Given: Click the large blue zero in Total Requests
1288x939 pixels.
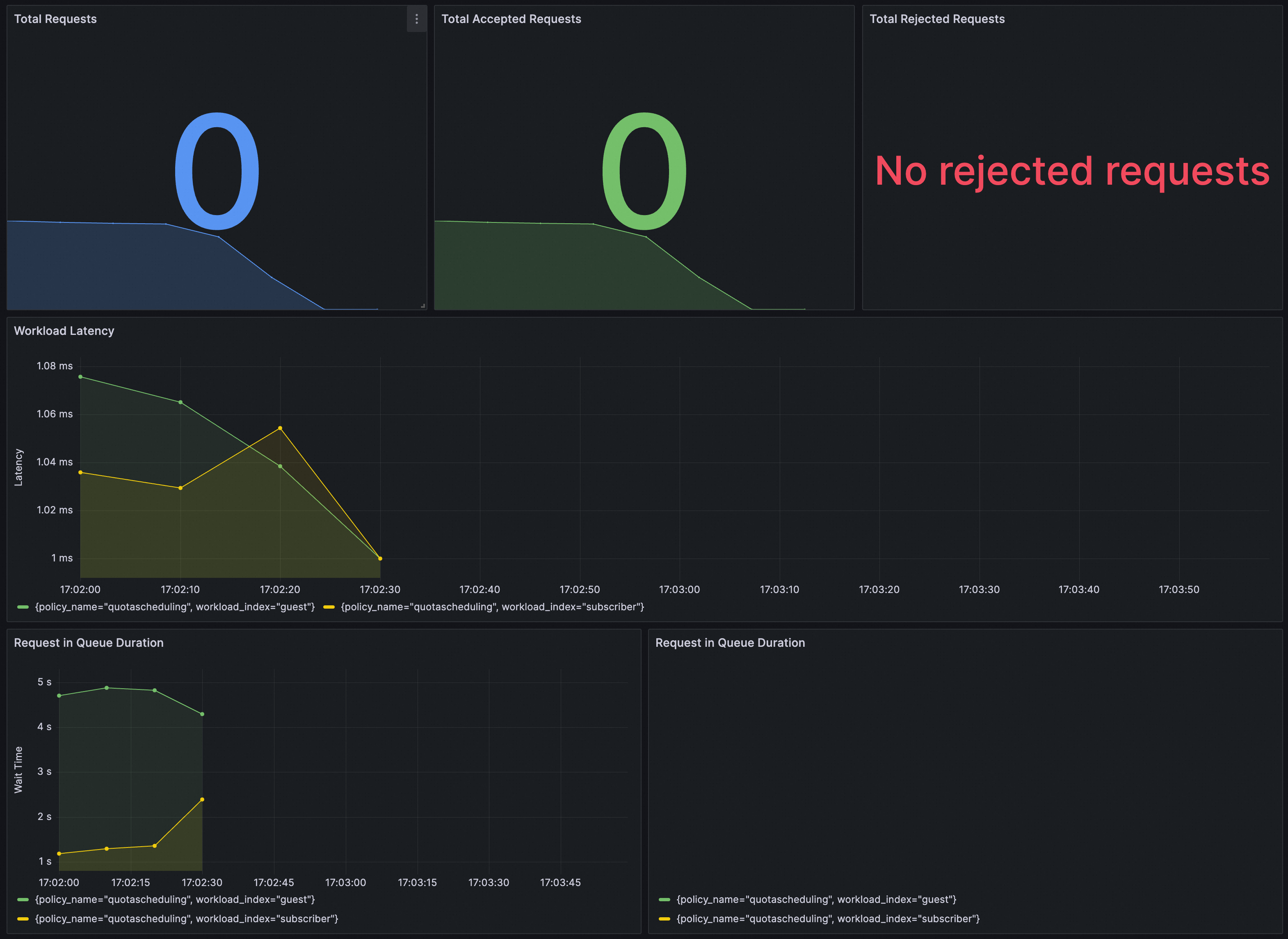Looking at the screenshot, I should point(217,170).
